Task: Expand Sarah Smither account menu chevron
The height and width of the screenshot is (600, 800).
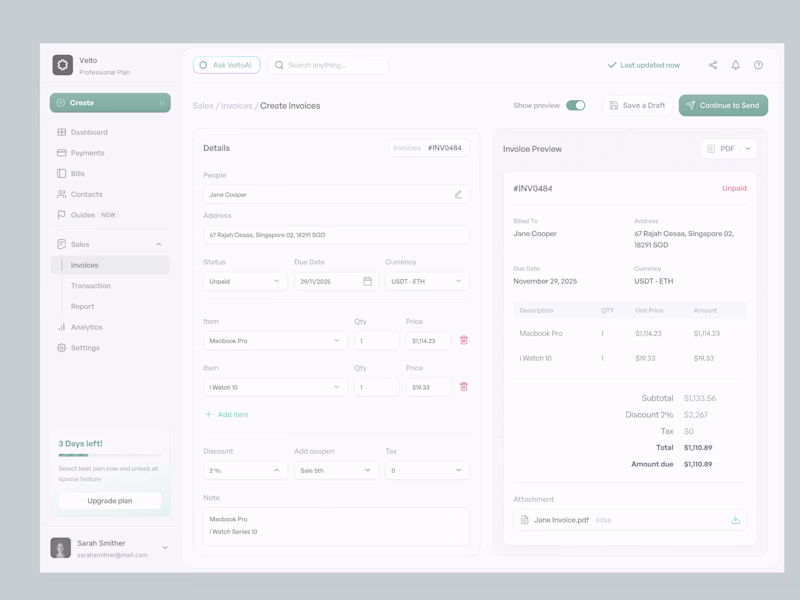Action: [165, 547]
